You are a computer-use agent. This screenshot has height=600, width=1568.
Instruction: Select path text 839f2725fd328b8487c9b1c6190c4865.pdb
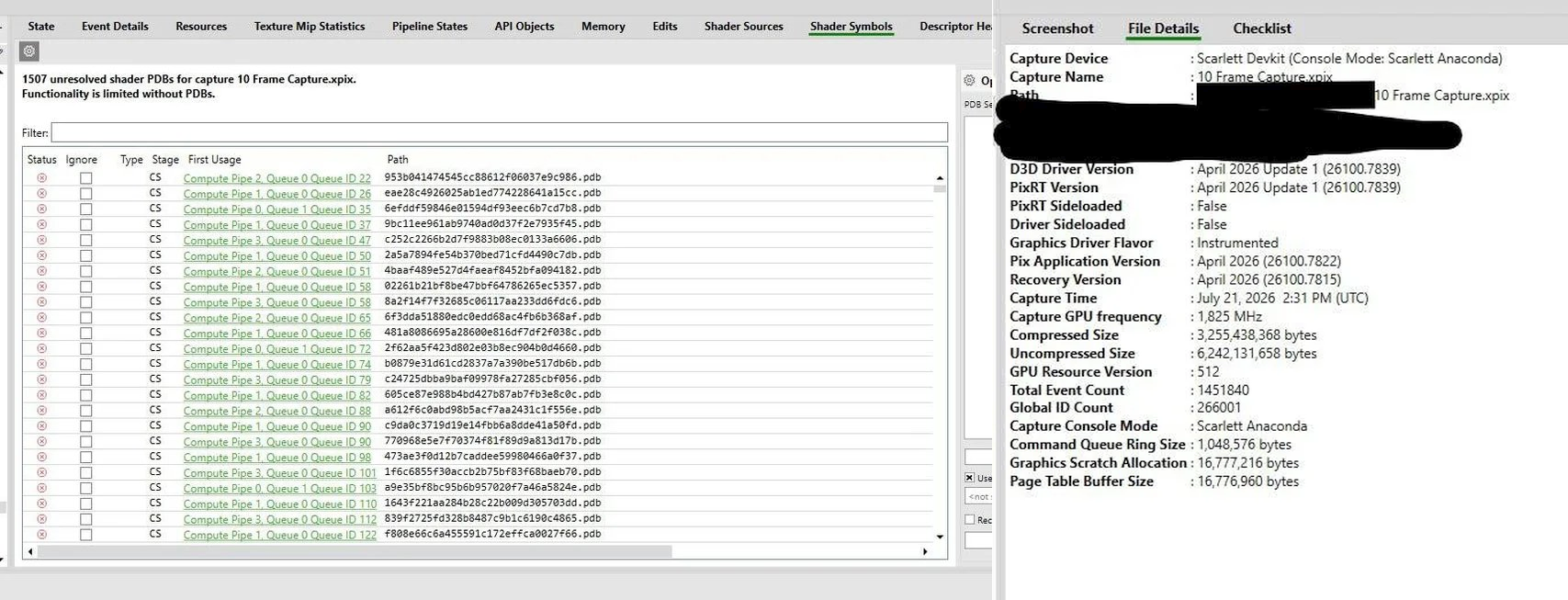pos(492,519)
